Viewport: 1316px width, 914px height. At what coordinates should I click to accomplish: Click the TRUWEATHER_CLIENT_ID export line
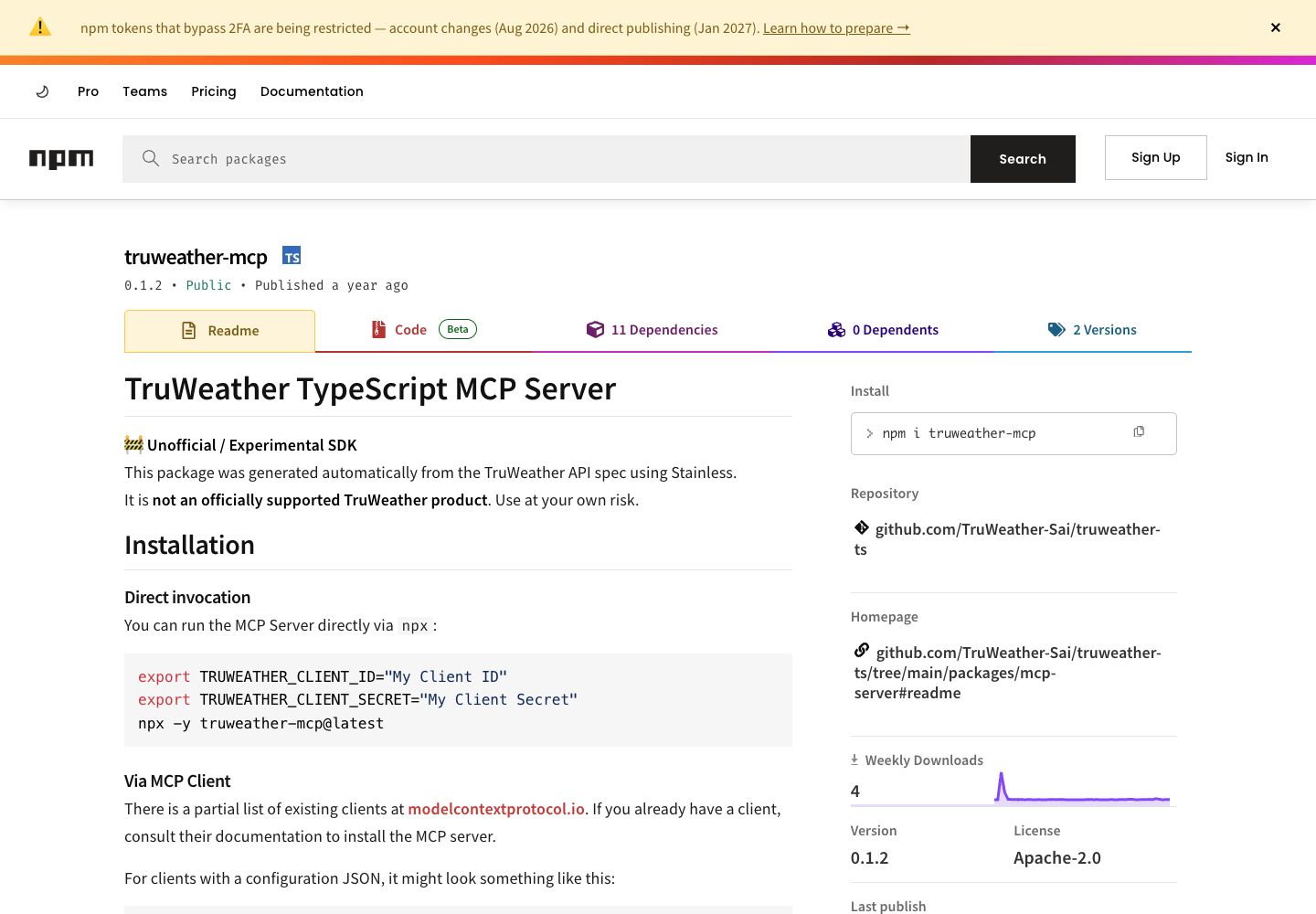coord(323,676)
